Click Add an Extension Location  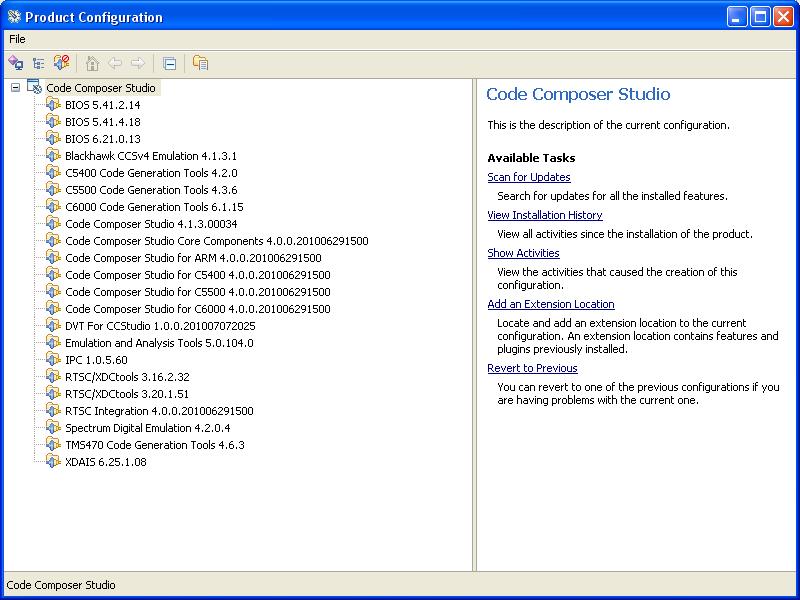(550, 304)
